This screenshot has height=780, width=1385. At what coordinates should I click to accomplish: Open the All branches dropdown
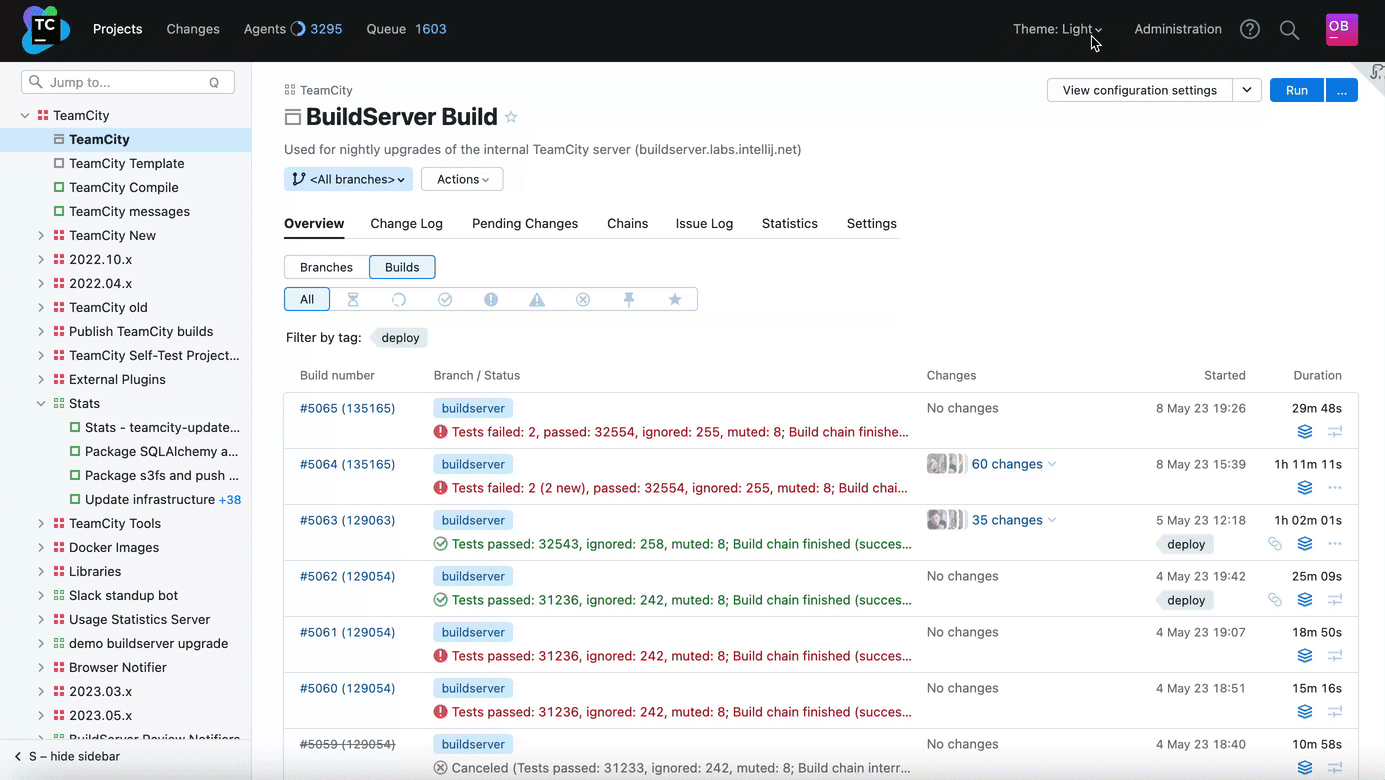348,179
